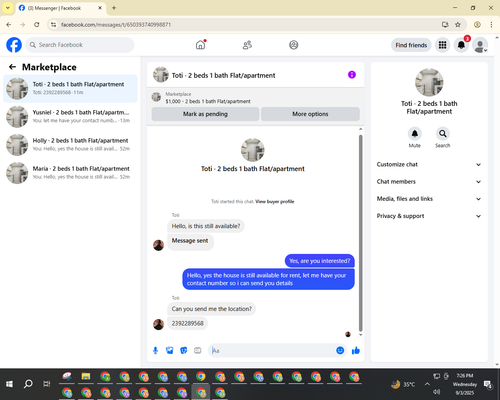The image size is (500, 400).
Task: Open the Groups icon in top navigation
Action: click(294, 45)
